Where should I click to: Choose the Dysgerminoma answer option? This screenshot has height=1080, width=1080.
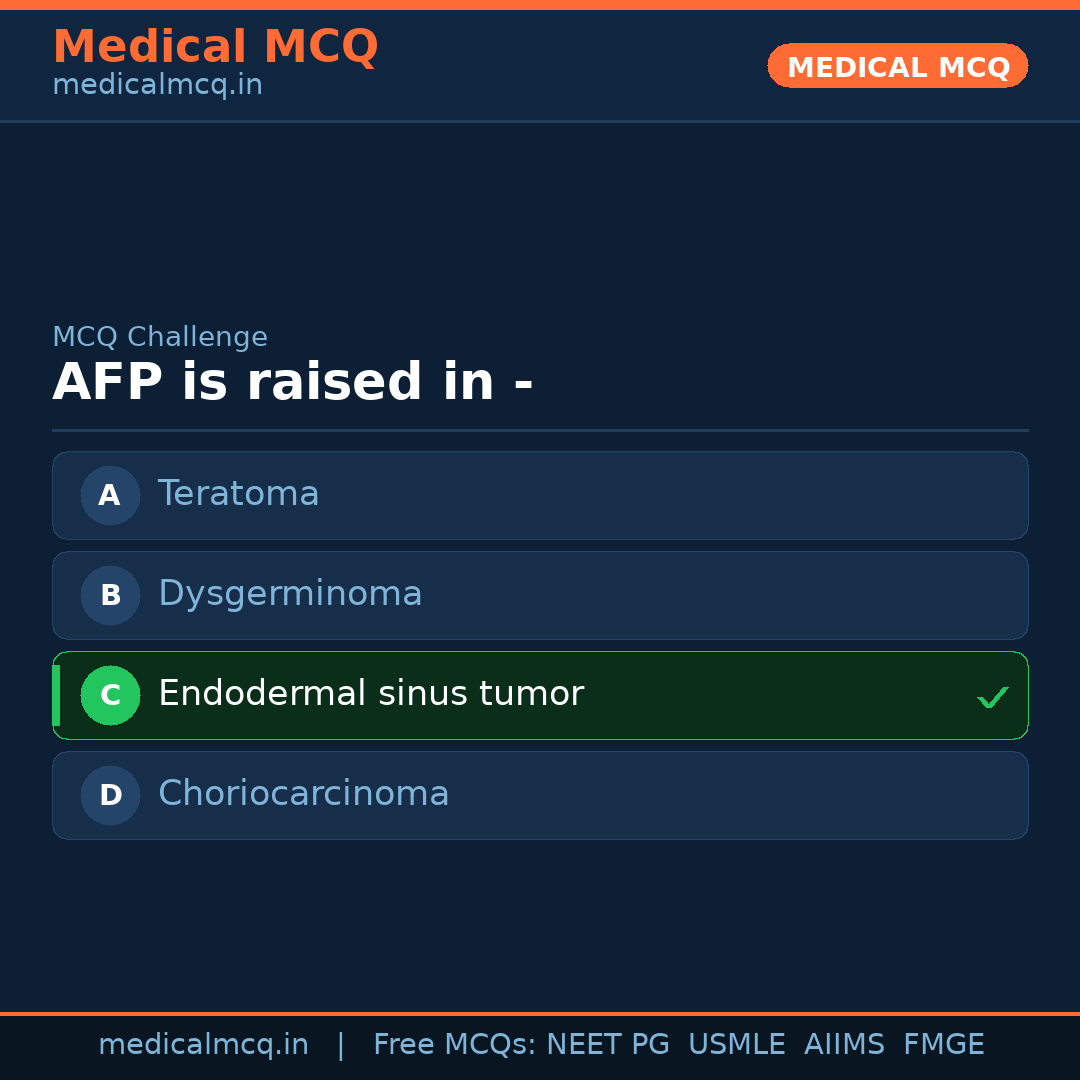coord(540,595)
